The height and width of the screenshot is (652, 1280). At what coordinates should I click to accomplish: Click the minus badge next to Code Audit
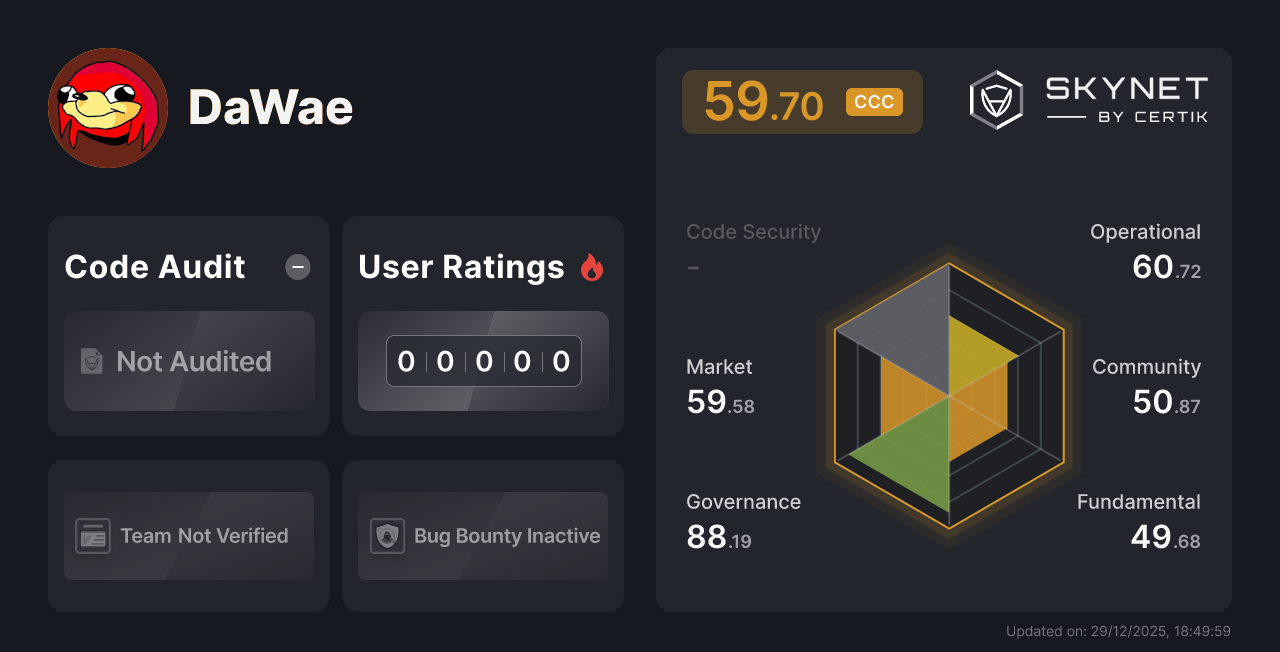(x=297, y=267)
